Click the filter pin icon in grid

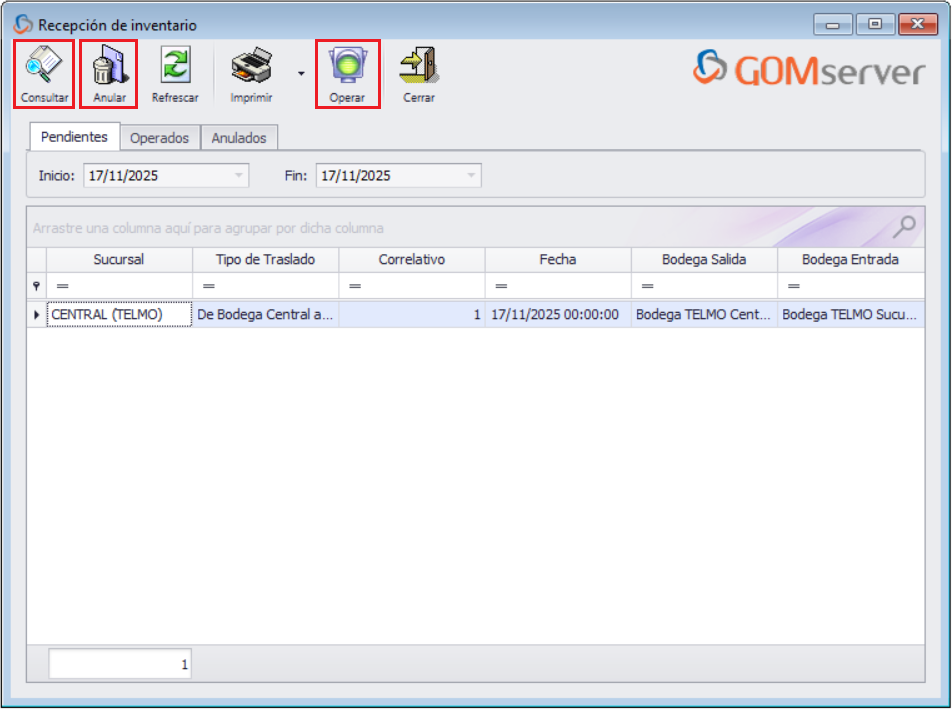point(35,285)
